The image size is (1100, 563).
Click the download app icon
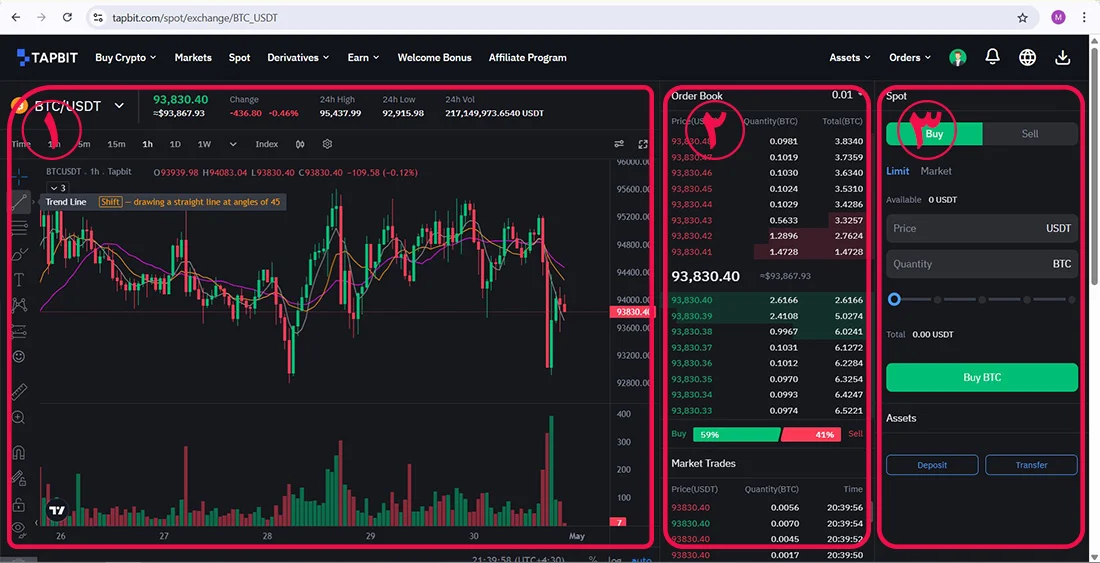pyautogui.click(x=1063, y=57)
